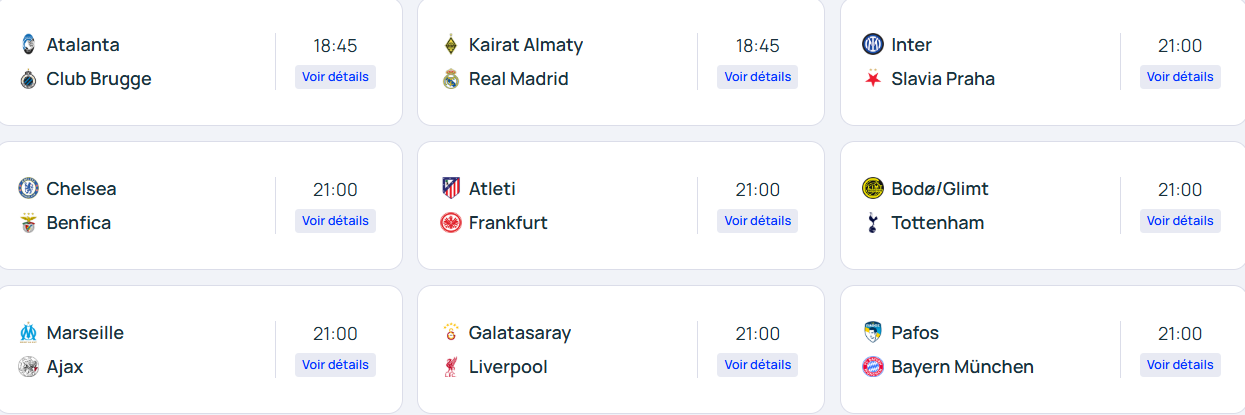This screenshot has height=415, width=1245.
Task: Click the Bayern München badge
Action: (x=872, y=367)
